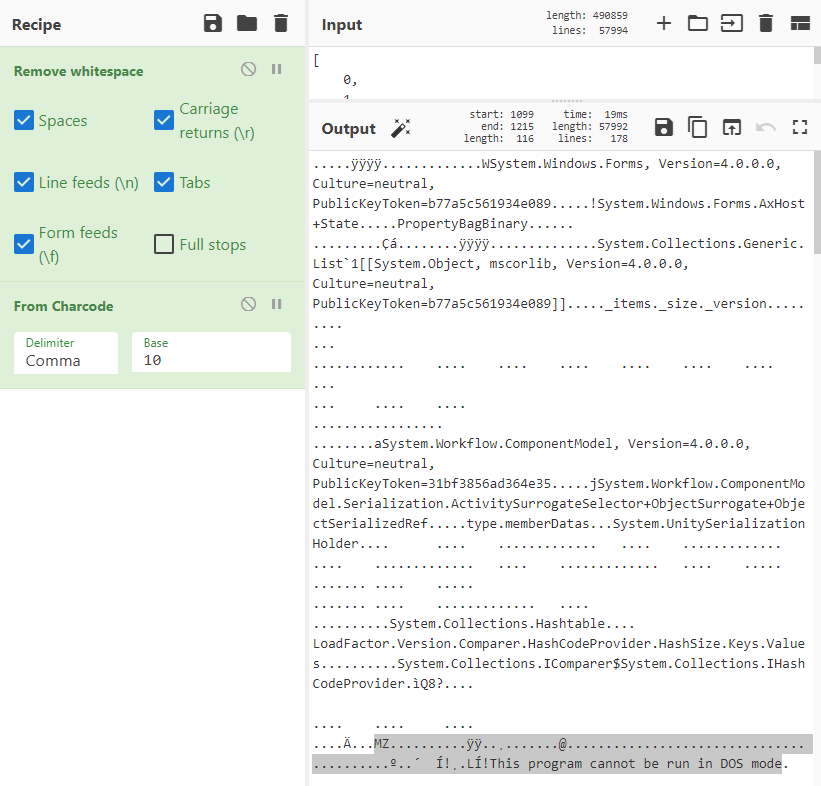The height and width of the screenshot is (786, 821).
Task: Load a saved recipe folder icon
Action: tap(247, 24)
